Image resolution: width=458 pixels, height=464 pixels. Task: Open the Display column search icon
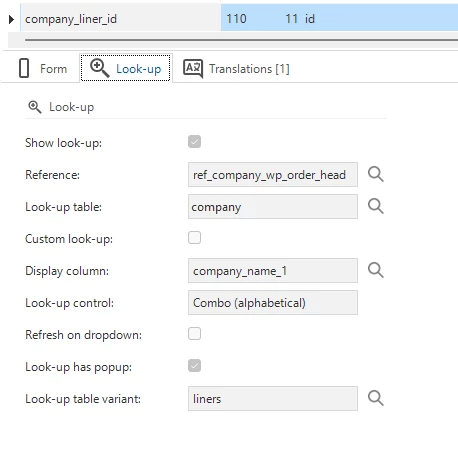[376, 270]
